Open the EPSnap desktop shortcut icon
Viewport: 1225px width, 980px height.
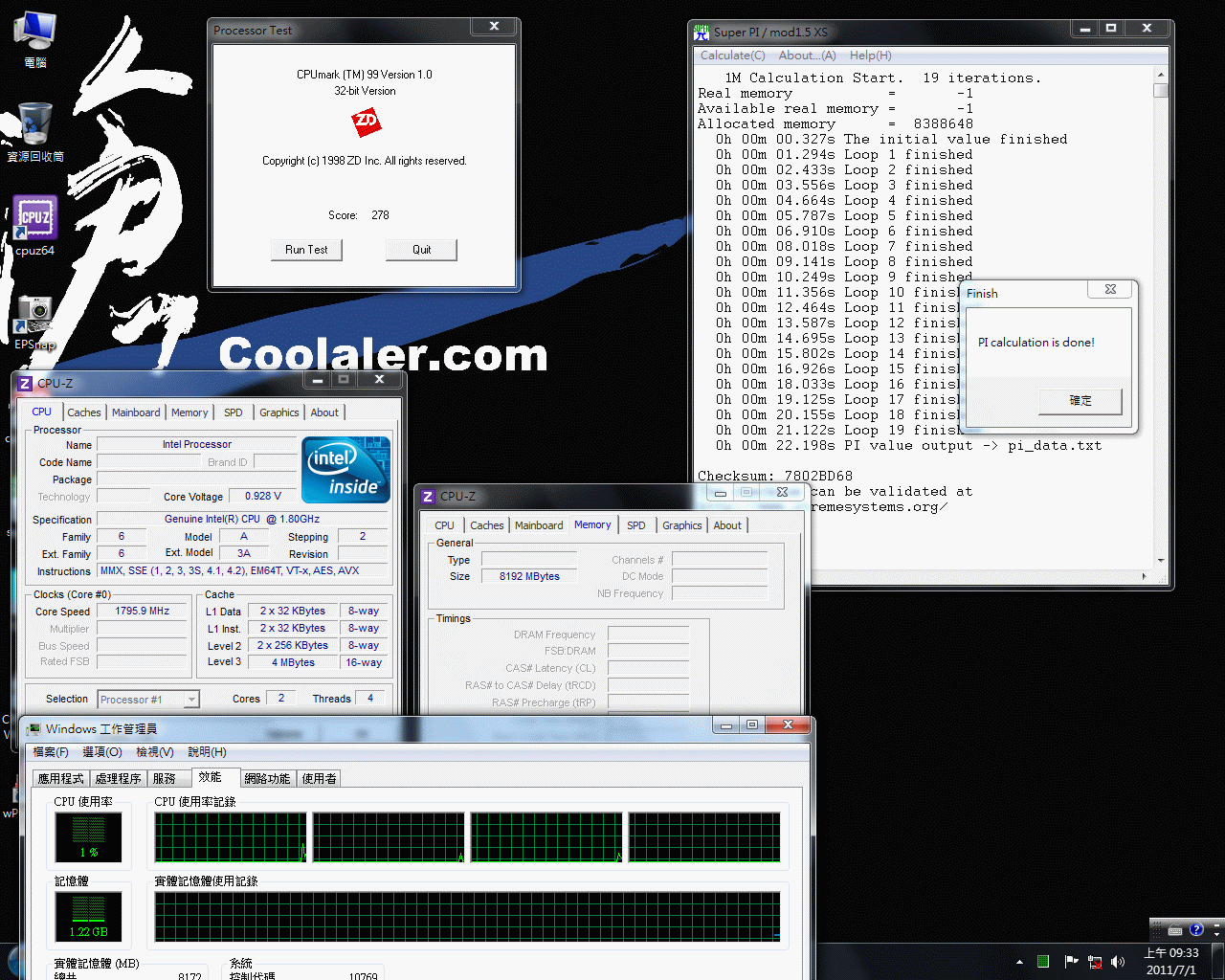pos(34,314)
